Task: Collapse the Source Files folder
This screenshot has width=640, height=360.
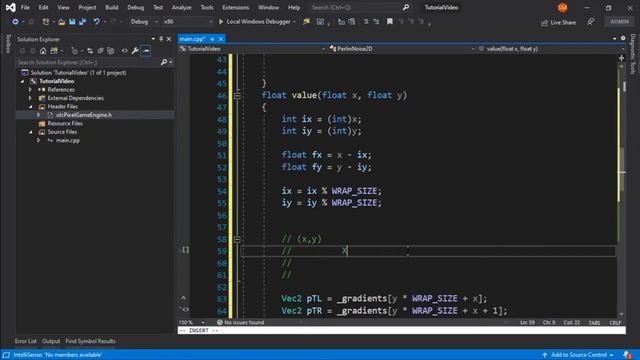Action: click(30, 132)
